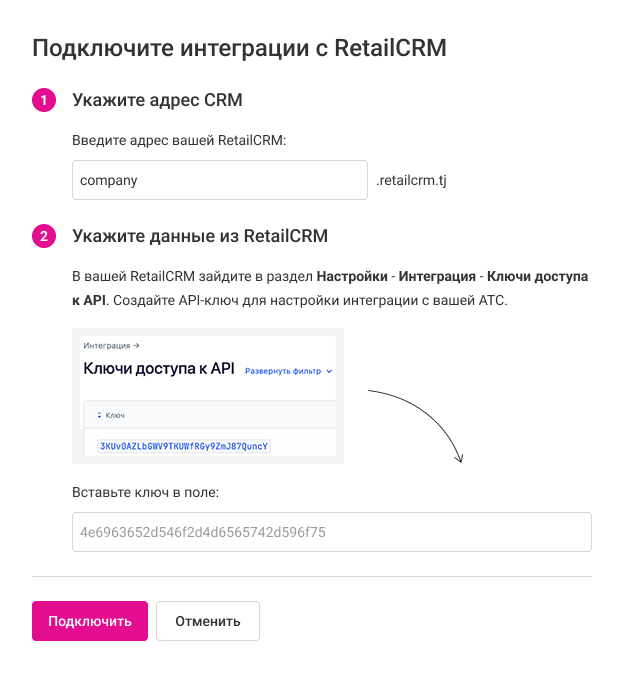Select the Укажите данные из RetailCRM heading
Image resolution: width=624 pixels, height=673 pixels.
(x=200, y=237)
